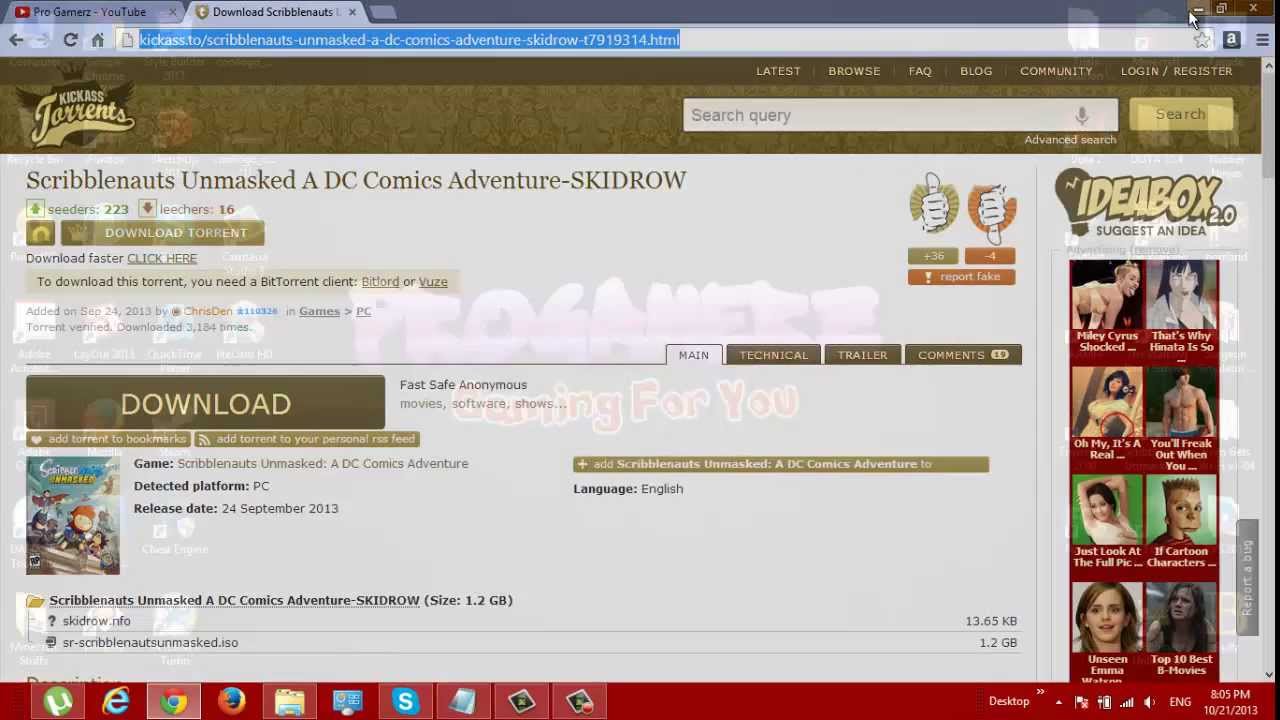
Task: Click the browser forward arrow
Action: [43, 40]
